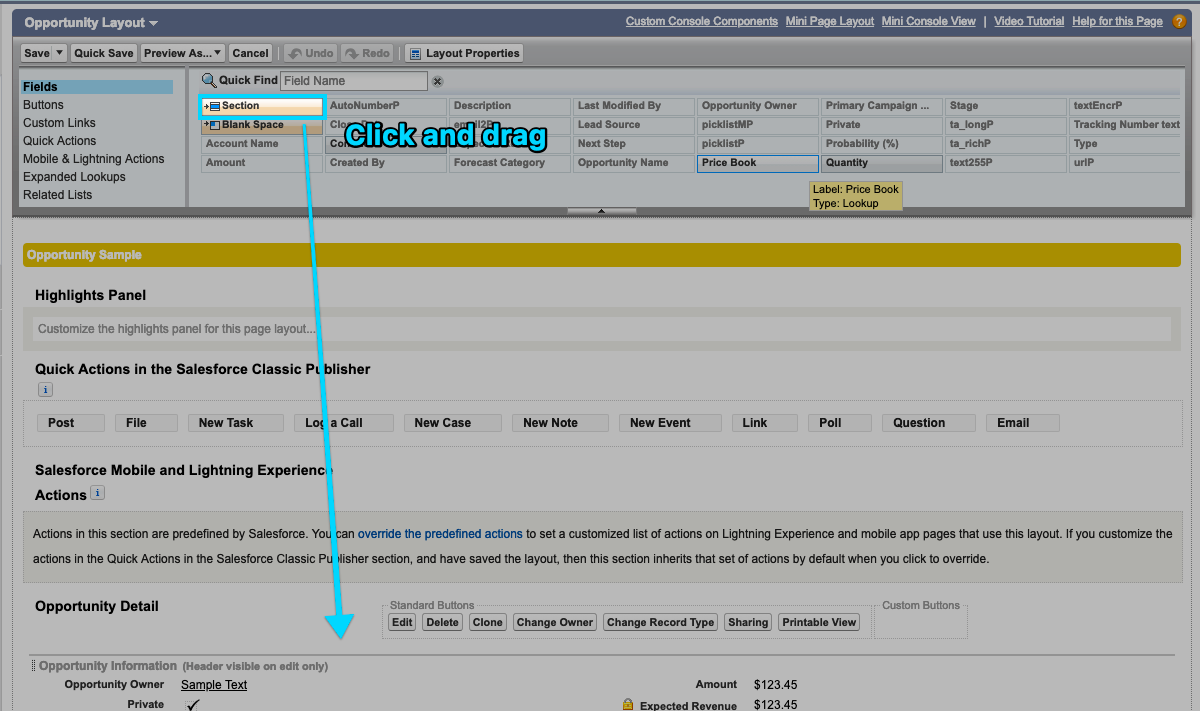Screen dimensions: 1200x711
Task: Select Buttons in the palette list
Action: (x=43, y=105)
